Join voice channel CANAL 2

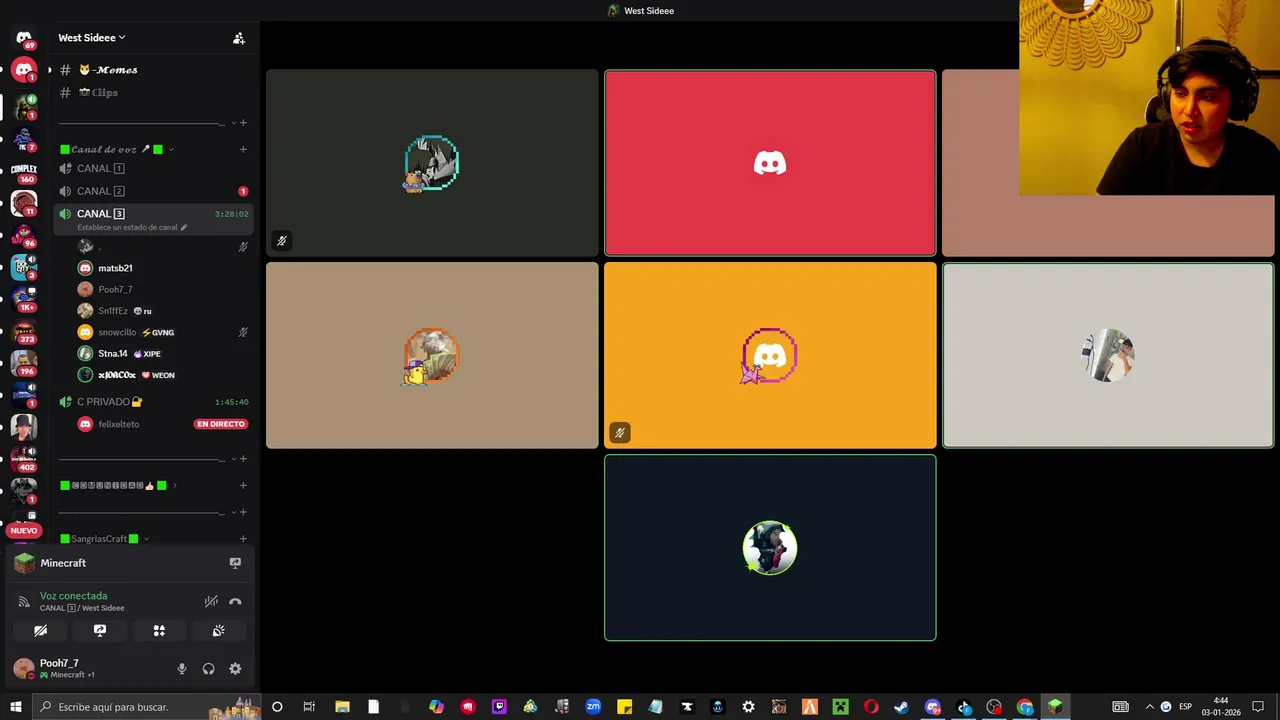[153, 191]
